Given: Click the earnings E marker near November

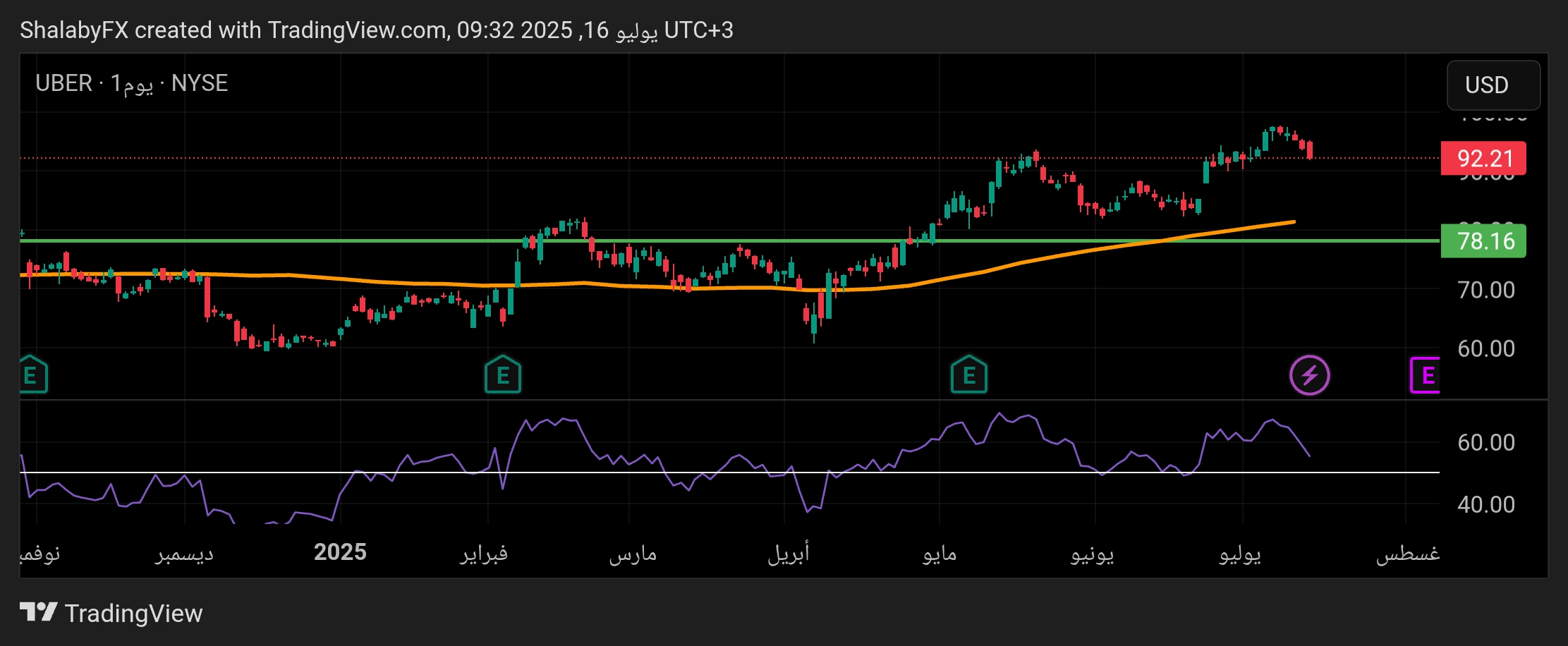Looking at the screenshot, I should pos(33,374).
